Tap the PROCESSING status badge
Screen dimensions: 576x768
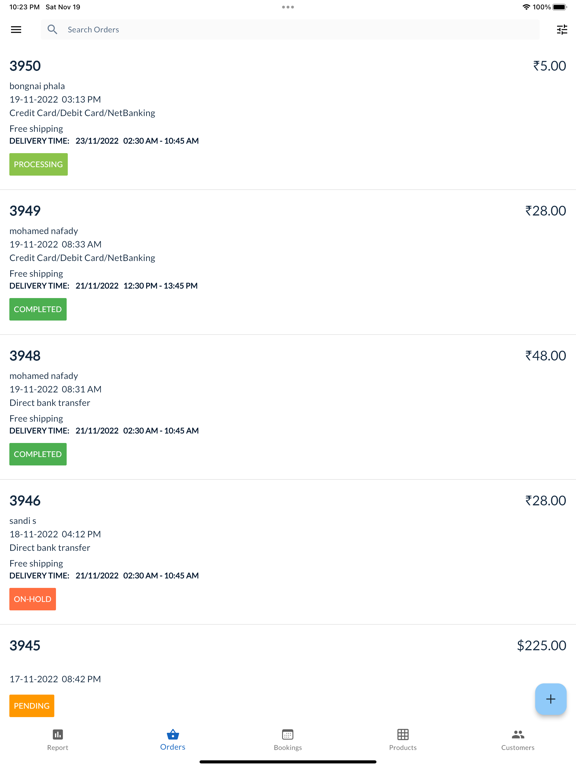click(x=38, y=165)
